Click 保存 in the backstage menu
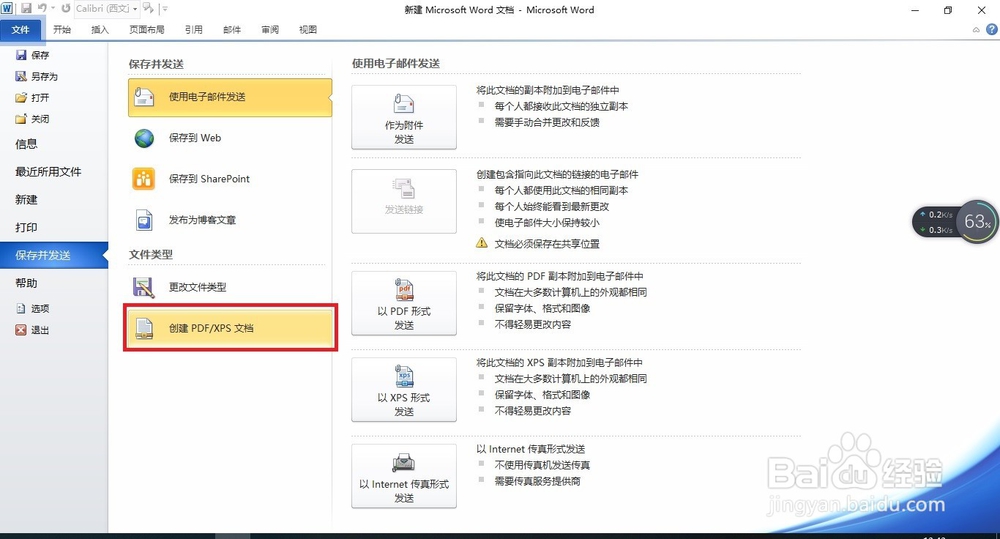The image size is (1000, 539). [40, 55]
